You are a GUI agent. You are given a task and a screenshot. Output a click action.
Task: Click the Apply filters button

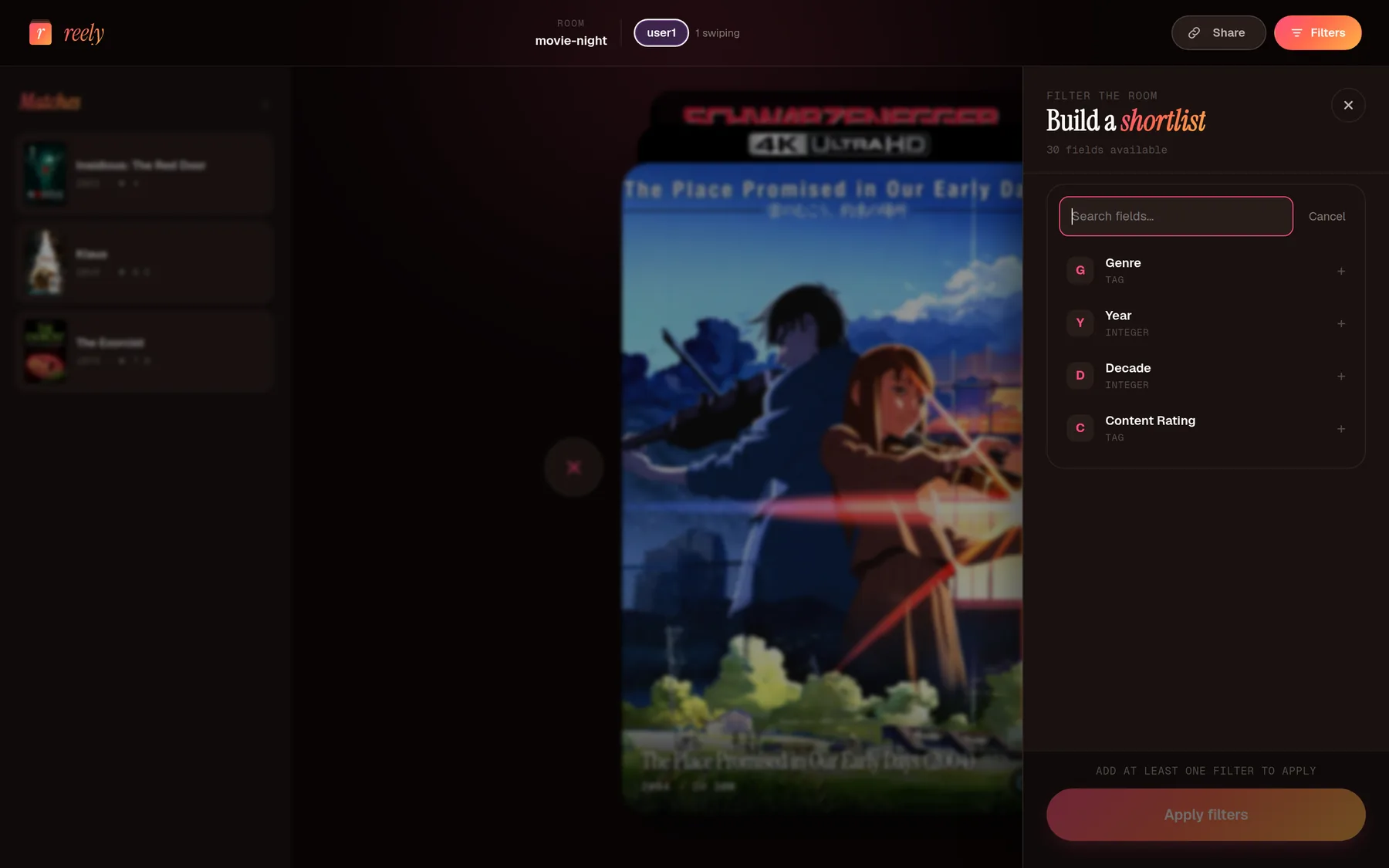pyautogui.click(x=1205, y=815)
